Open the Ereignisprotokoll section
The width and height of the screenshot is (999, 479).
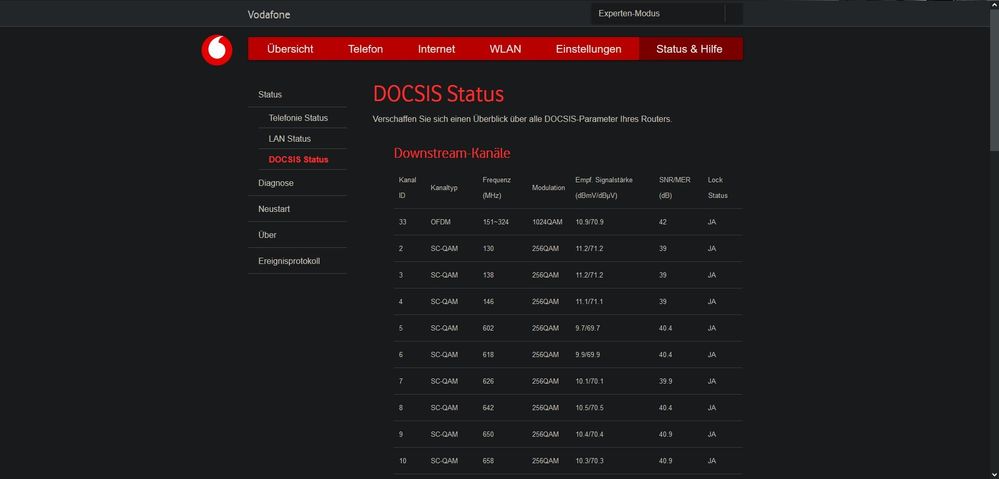tap(289, 261)
